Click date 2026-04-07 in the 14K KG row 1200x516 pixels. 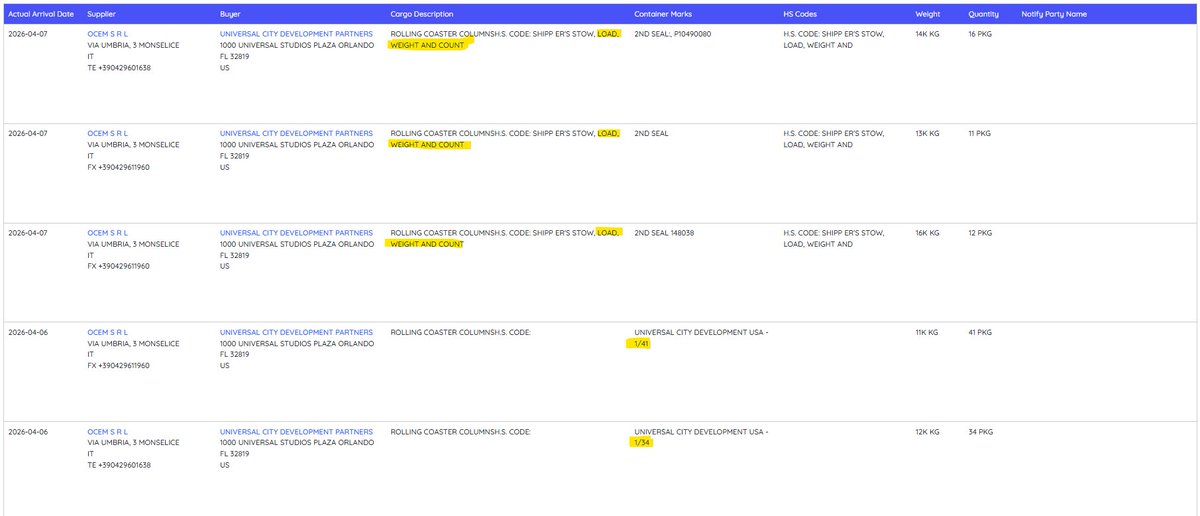pyautogui.click(x=28, y=33)
